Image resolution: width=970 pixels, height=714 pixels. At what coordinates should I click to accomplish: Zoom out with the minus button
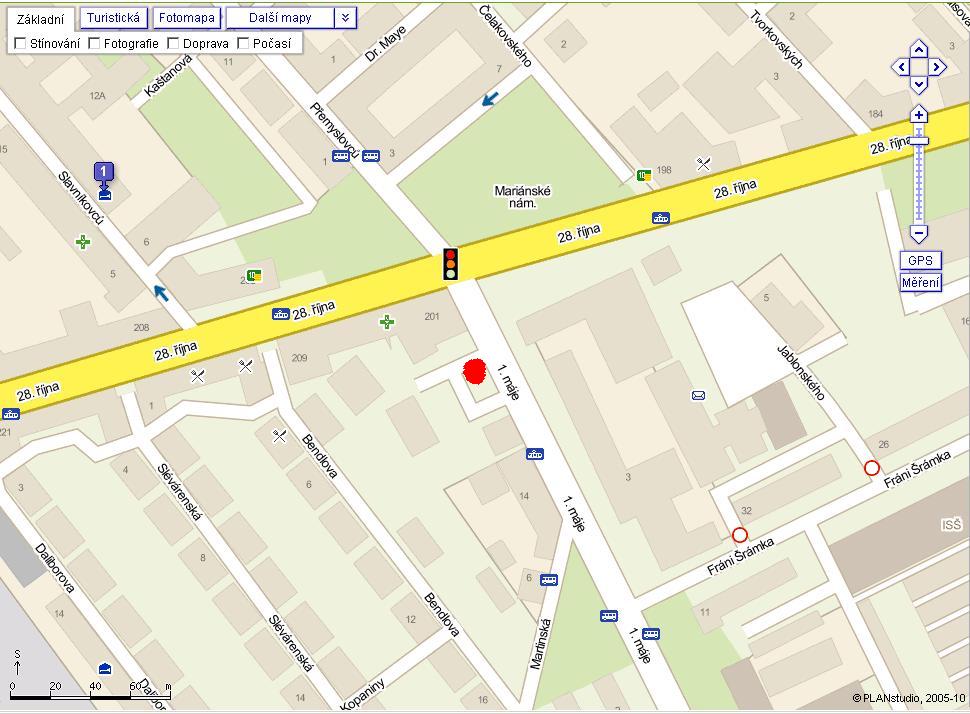[919, 234]
